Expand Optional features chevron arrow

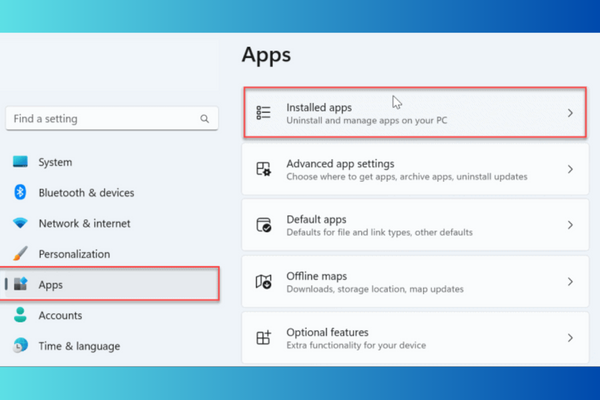(570, 338)
